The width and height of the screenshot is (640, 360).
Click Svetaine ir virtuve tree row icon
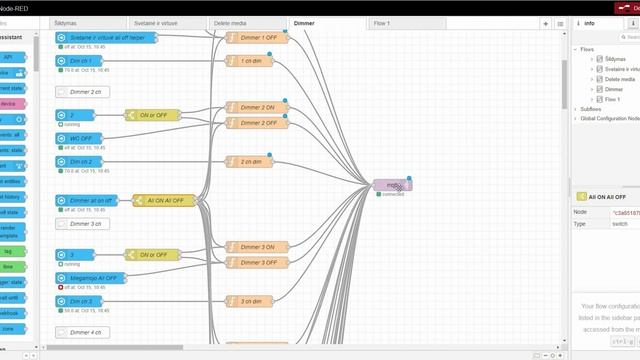(x=600, y=69)
